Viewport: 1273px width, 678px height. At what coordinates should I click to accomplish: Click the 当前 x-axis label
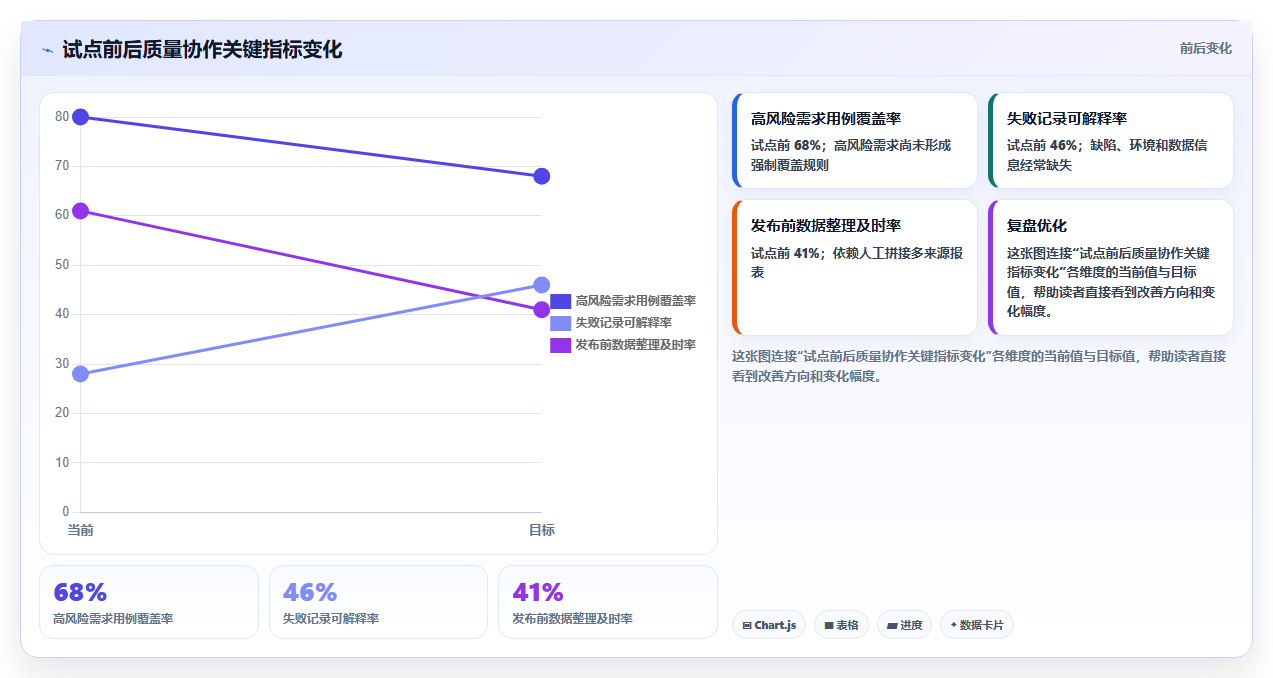coord(81,530)
